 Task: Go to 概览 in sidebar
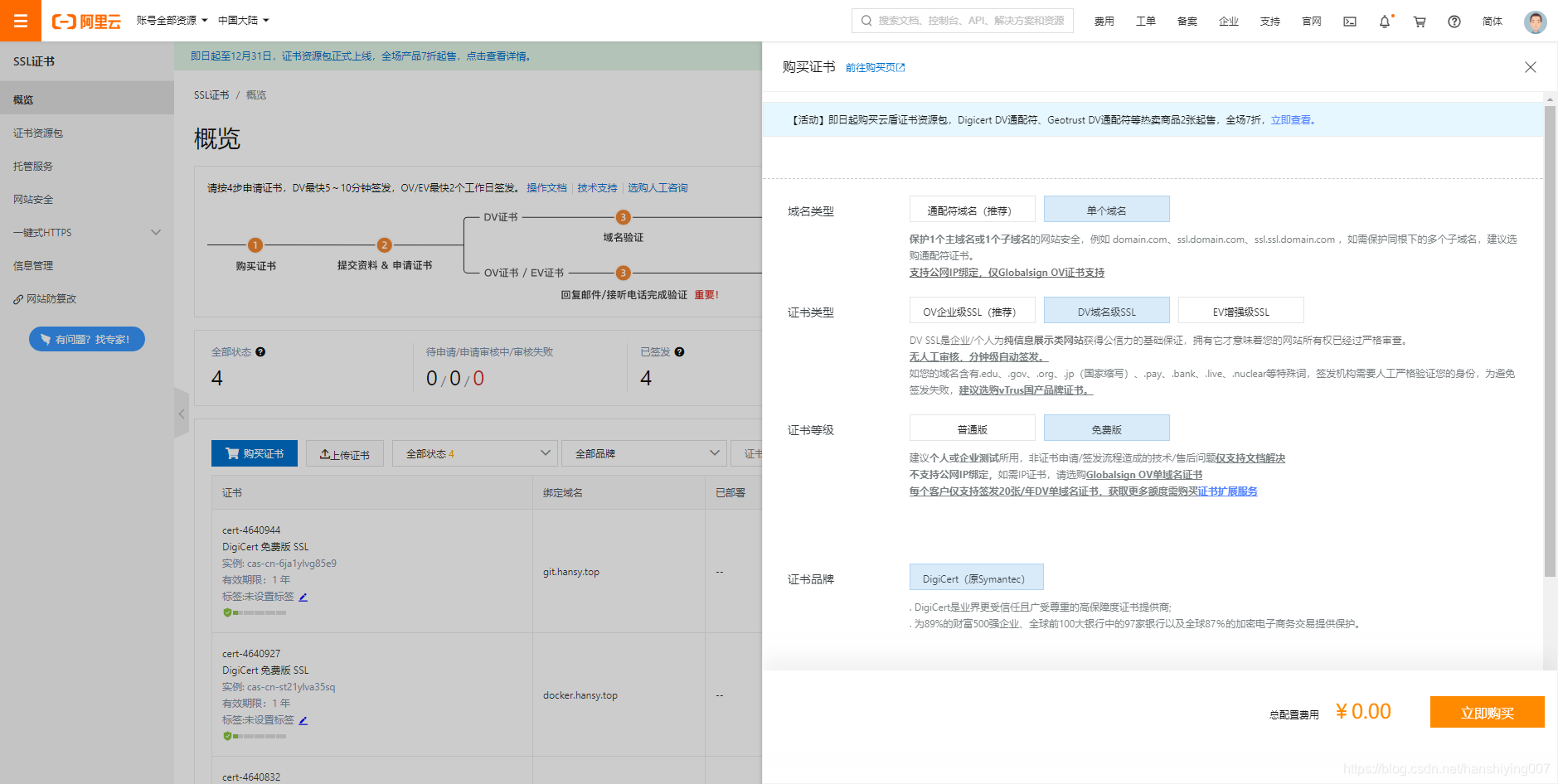pyautogui.click(x=87, y=99)
